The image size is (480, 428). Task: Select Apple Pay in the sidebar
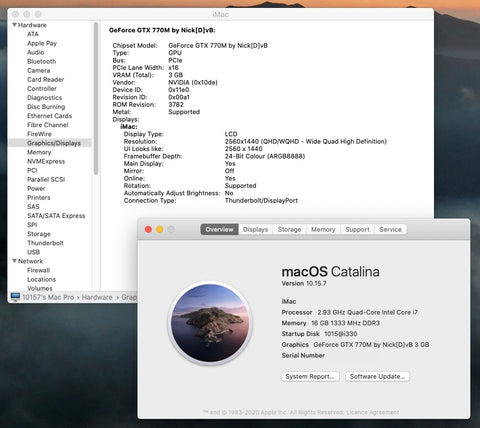[42, 43]
